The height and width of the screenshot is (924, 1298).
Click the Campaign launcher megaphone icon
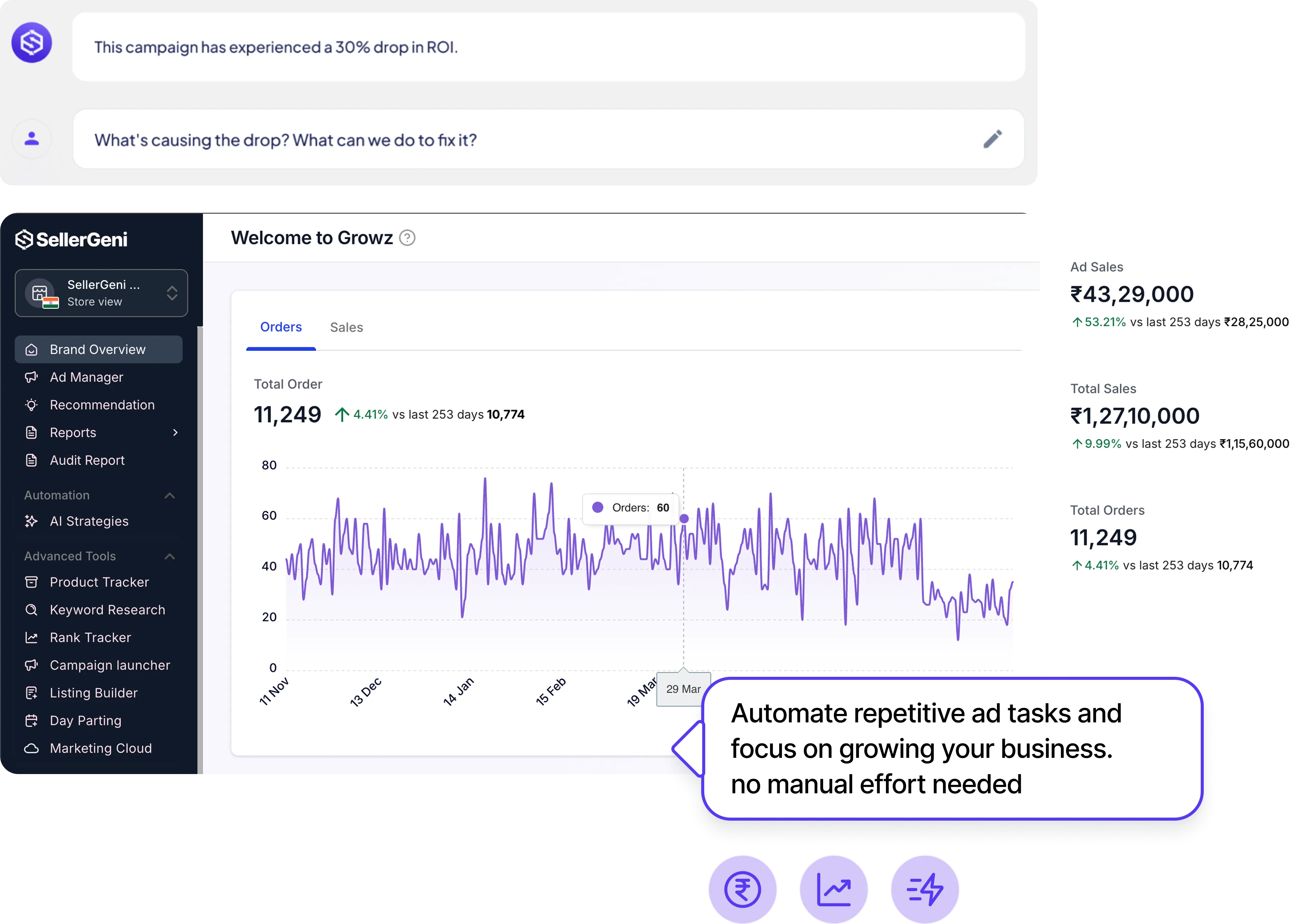click(32, 665)
